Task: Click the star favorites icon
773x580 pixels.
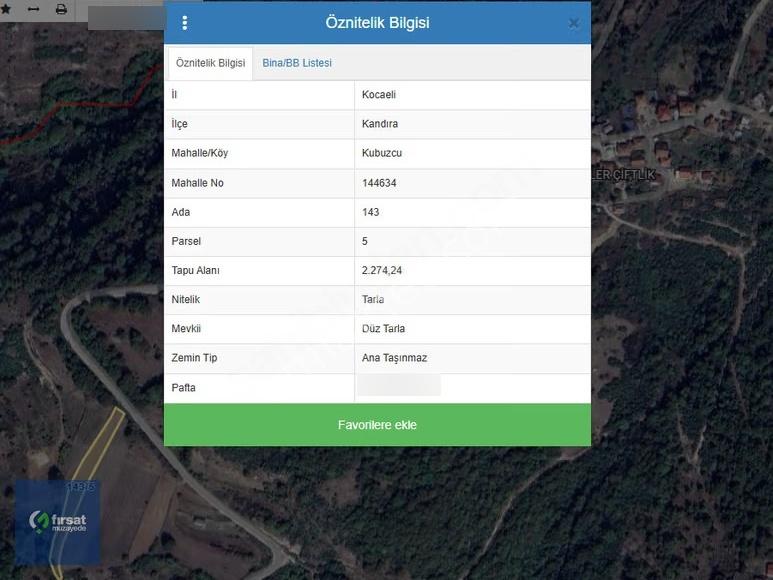Action: (x=6, y=9)
